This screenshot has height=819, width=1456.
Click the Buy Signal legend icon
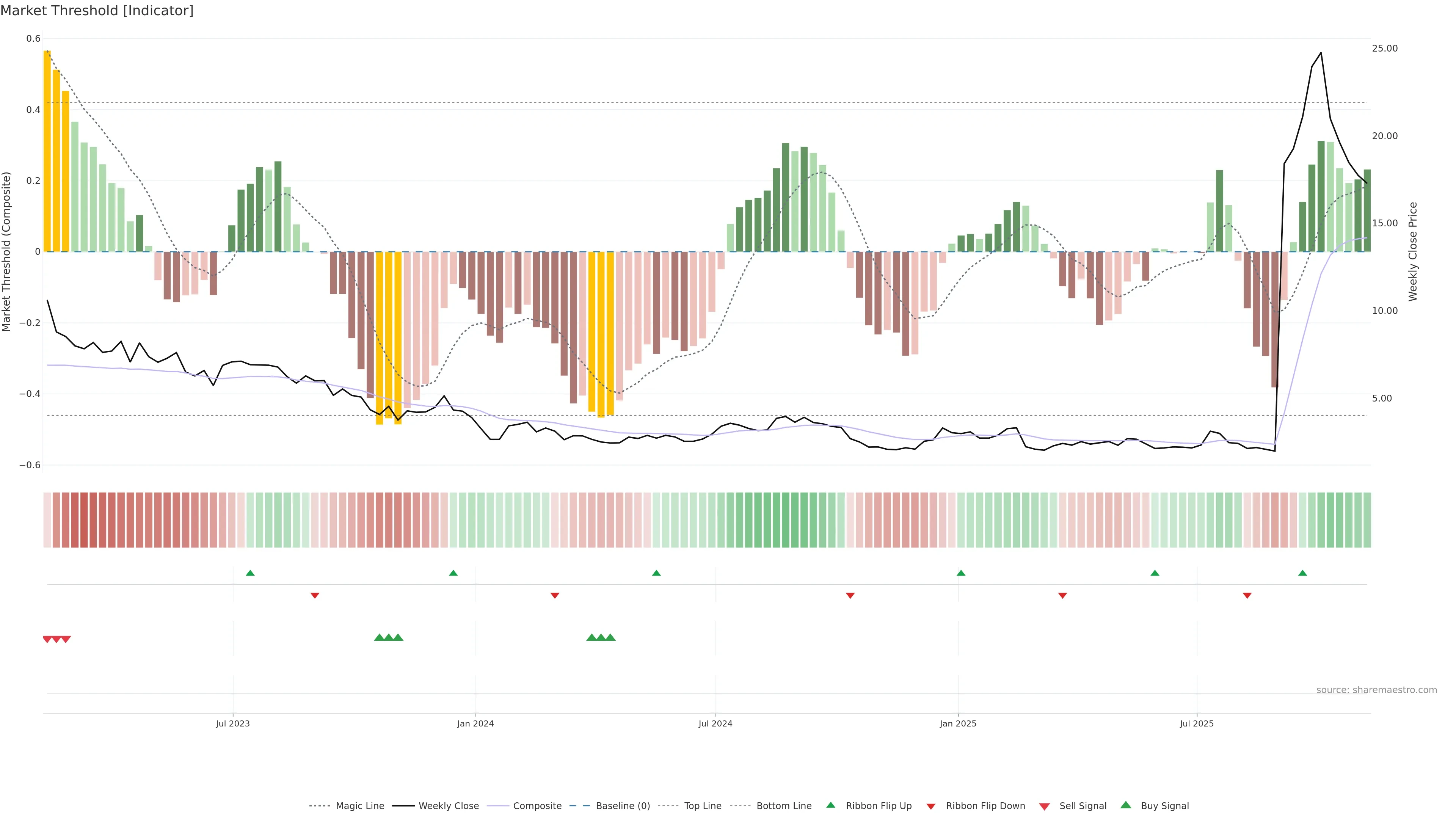click(x=1126, y=805)
